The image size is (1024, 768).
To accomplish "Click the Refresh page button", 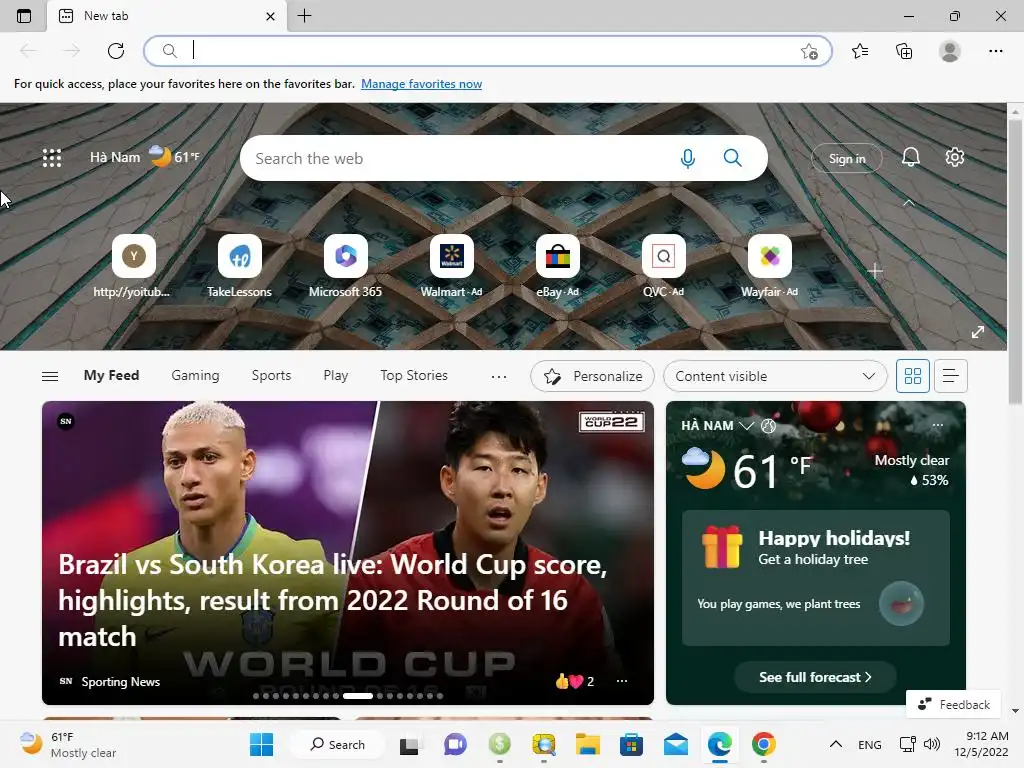I will (116, 51).
